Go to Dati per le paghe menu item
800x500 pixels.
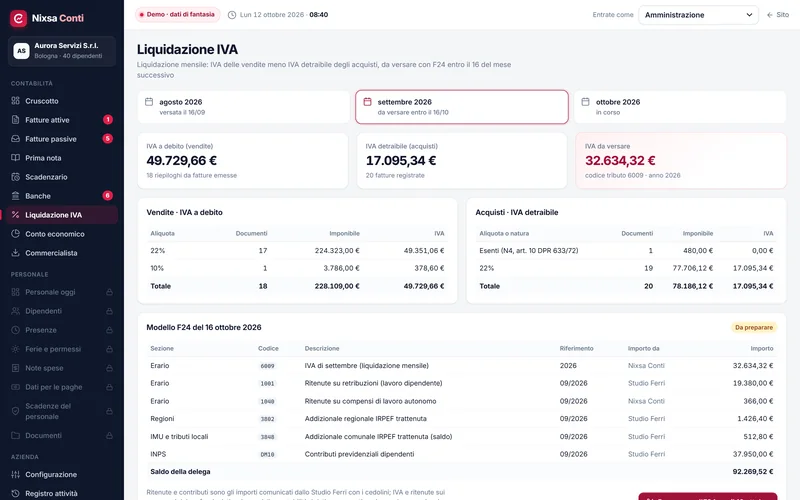(x=62, y=387)
